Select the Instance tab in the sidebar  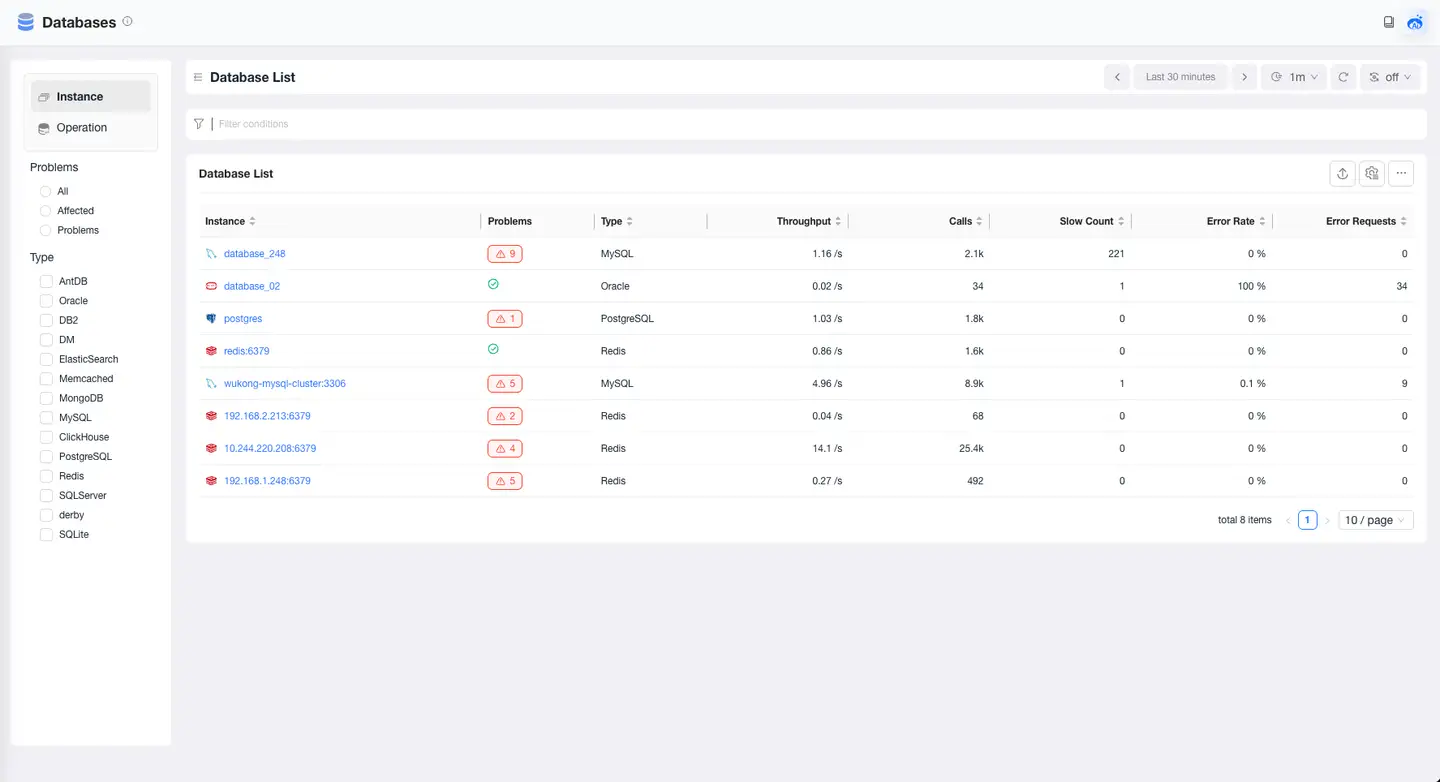[x=78, y=96]
